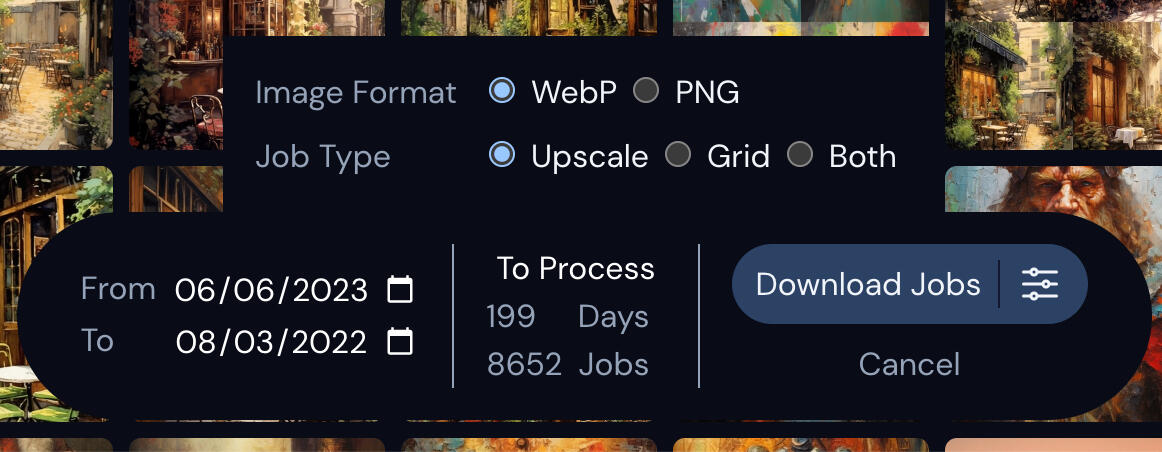Click the Both label text
This screenshot has width=1162, height=452.
pyautogui.click(x=862, y=156)
